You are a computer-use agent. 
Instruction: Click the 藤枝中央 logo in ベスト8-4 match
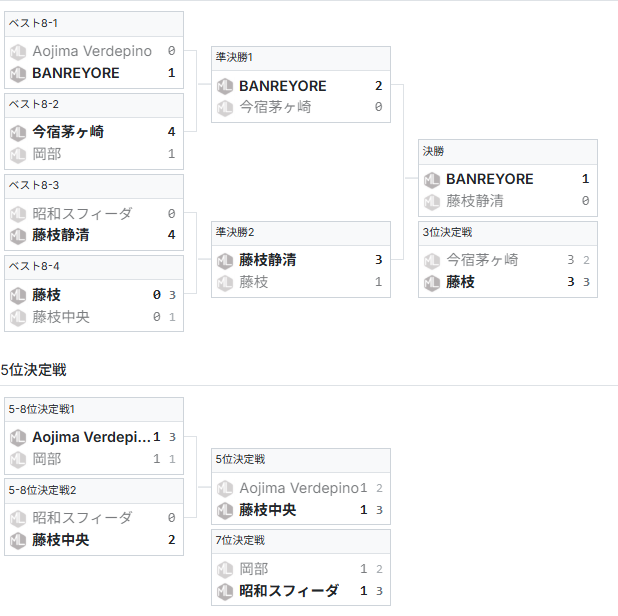[x=18, y=318]
